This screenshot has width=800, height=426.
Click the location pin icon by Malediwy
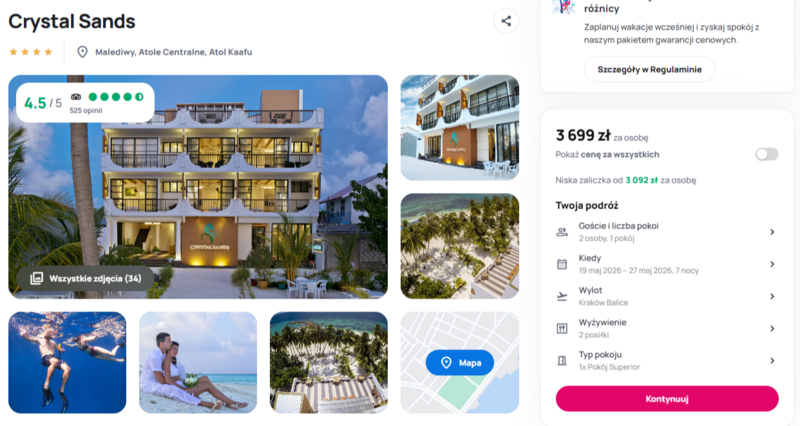point(82,52)
